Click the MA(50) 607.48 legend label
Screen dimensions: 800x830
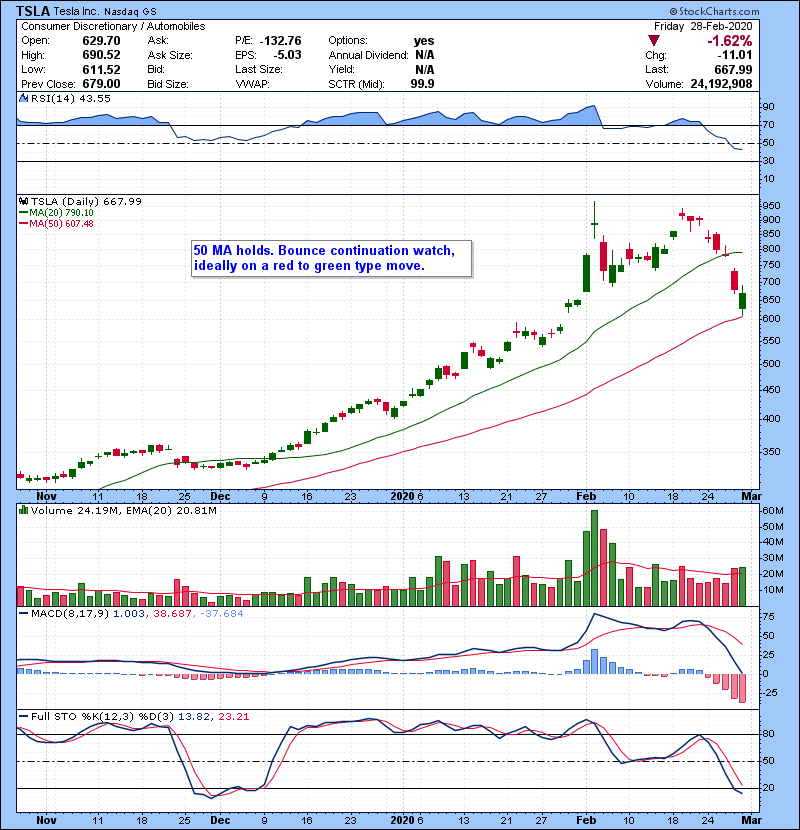point(61,224)
